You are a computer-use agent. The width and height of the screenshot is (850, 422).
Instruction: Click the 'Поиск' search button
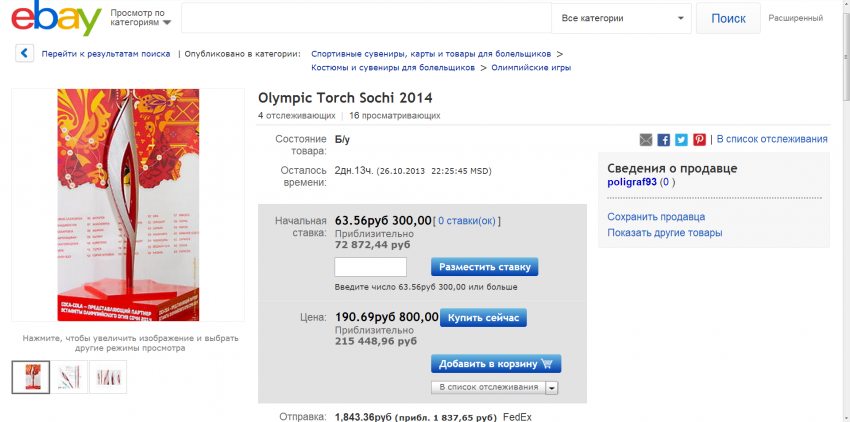(x=728, y=18)
